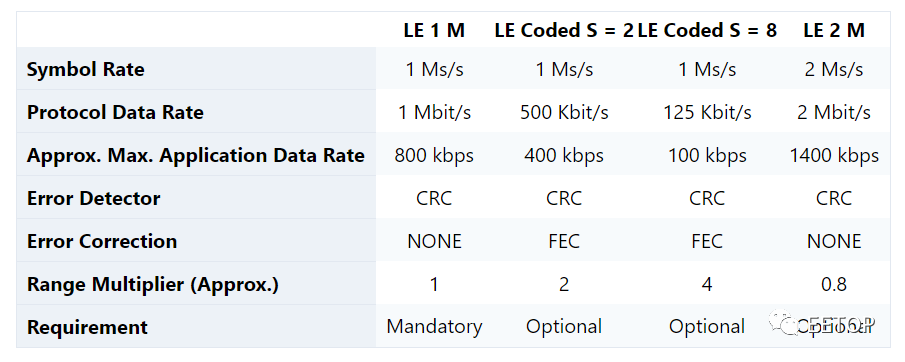
Task: Select the LE Coded S = 8 header
Action: [x=707, y=30]
